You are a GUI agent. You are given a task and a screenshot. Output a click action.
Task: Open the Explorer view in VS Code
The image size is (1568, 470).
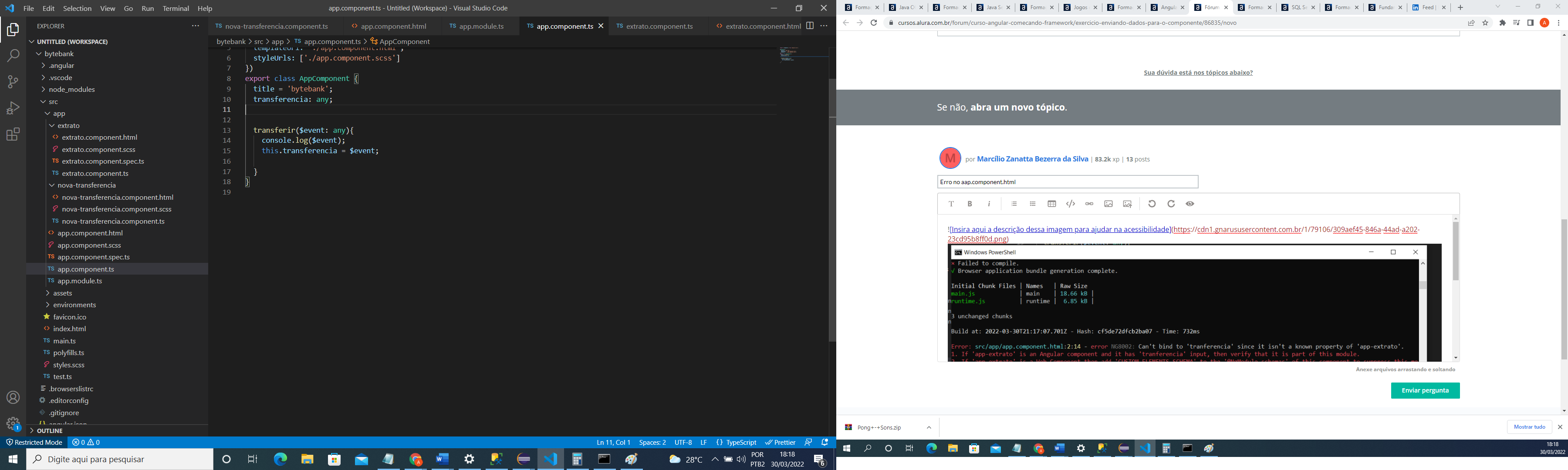[13, 30]
